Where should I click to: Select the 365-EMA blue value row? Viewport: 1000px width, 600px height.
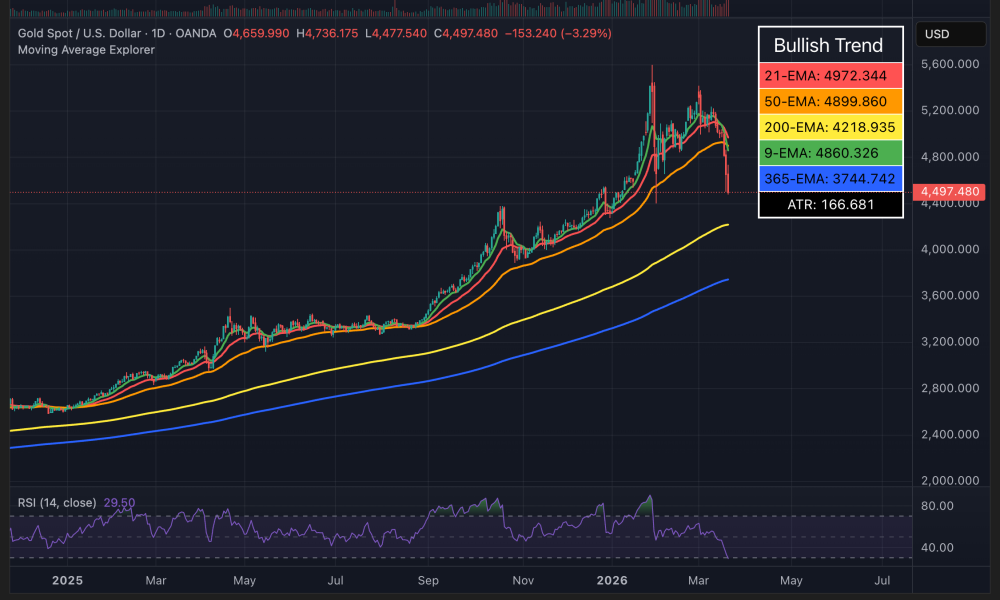829,179
